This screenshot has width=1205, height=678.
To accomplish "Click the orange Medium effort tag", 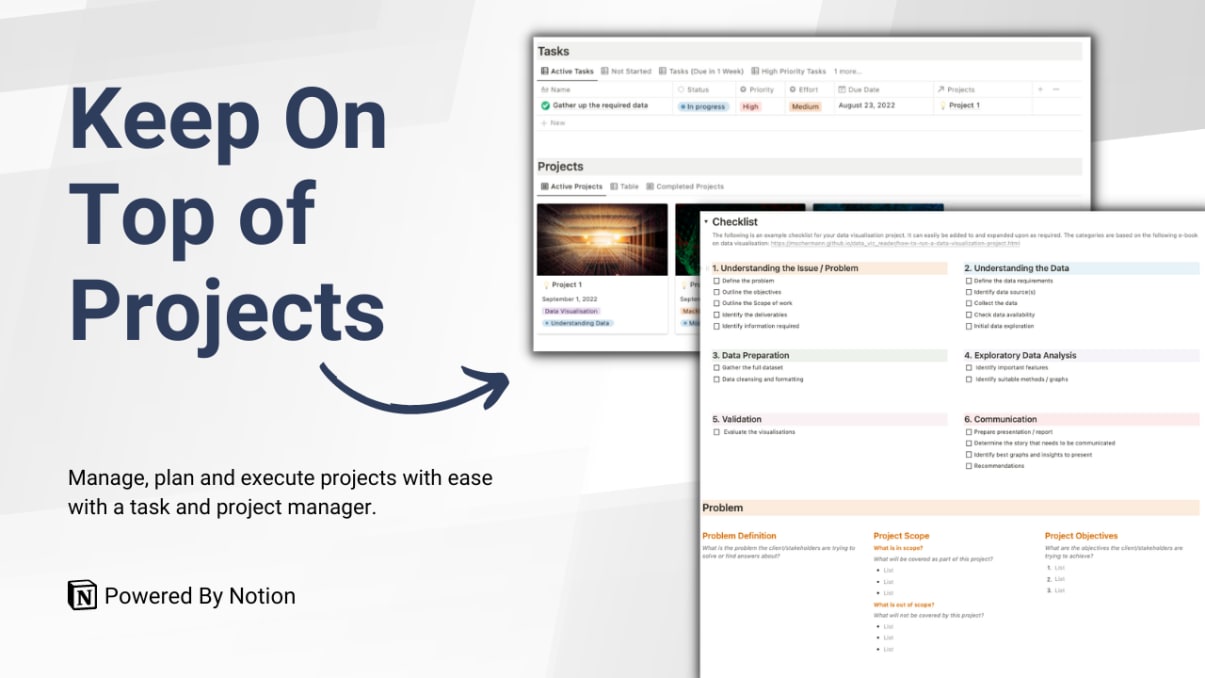I will [804, 106].
